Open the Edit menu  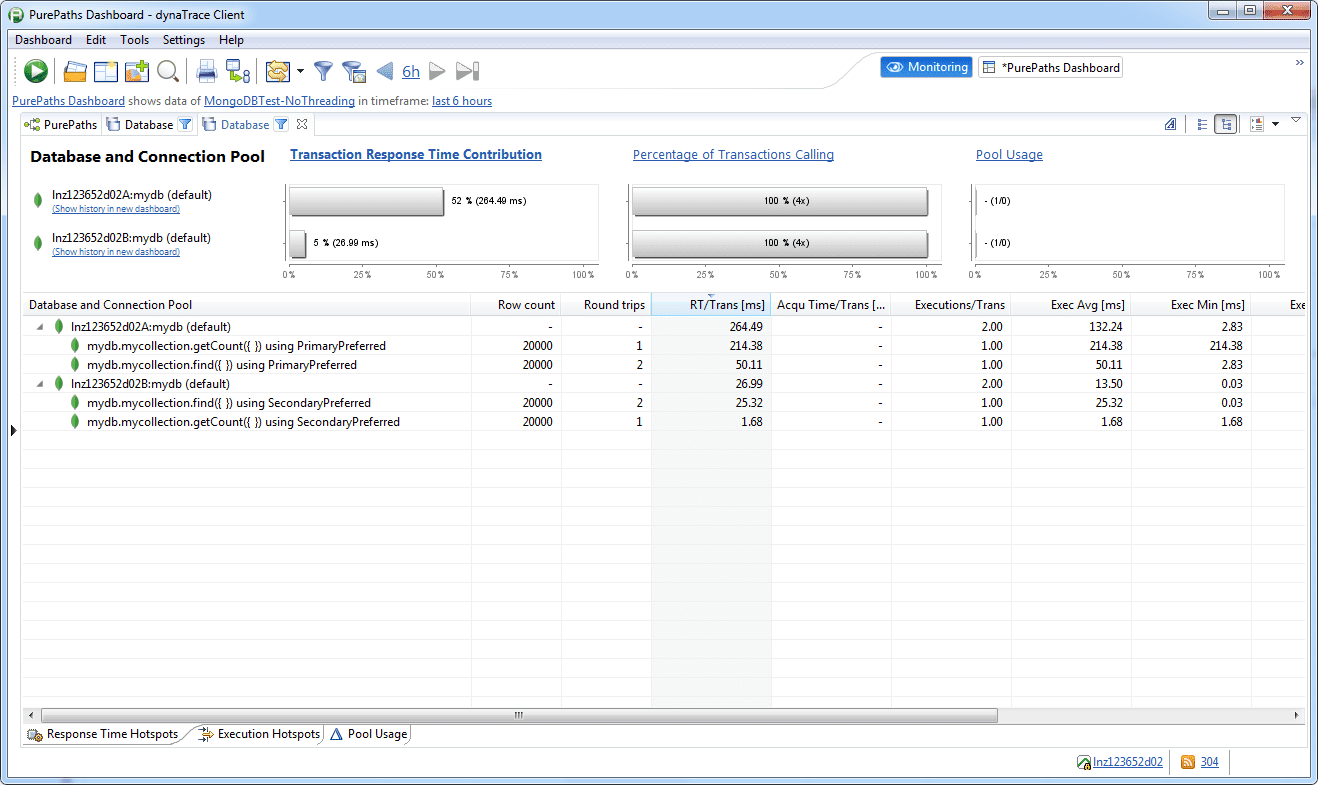96,40
